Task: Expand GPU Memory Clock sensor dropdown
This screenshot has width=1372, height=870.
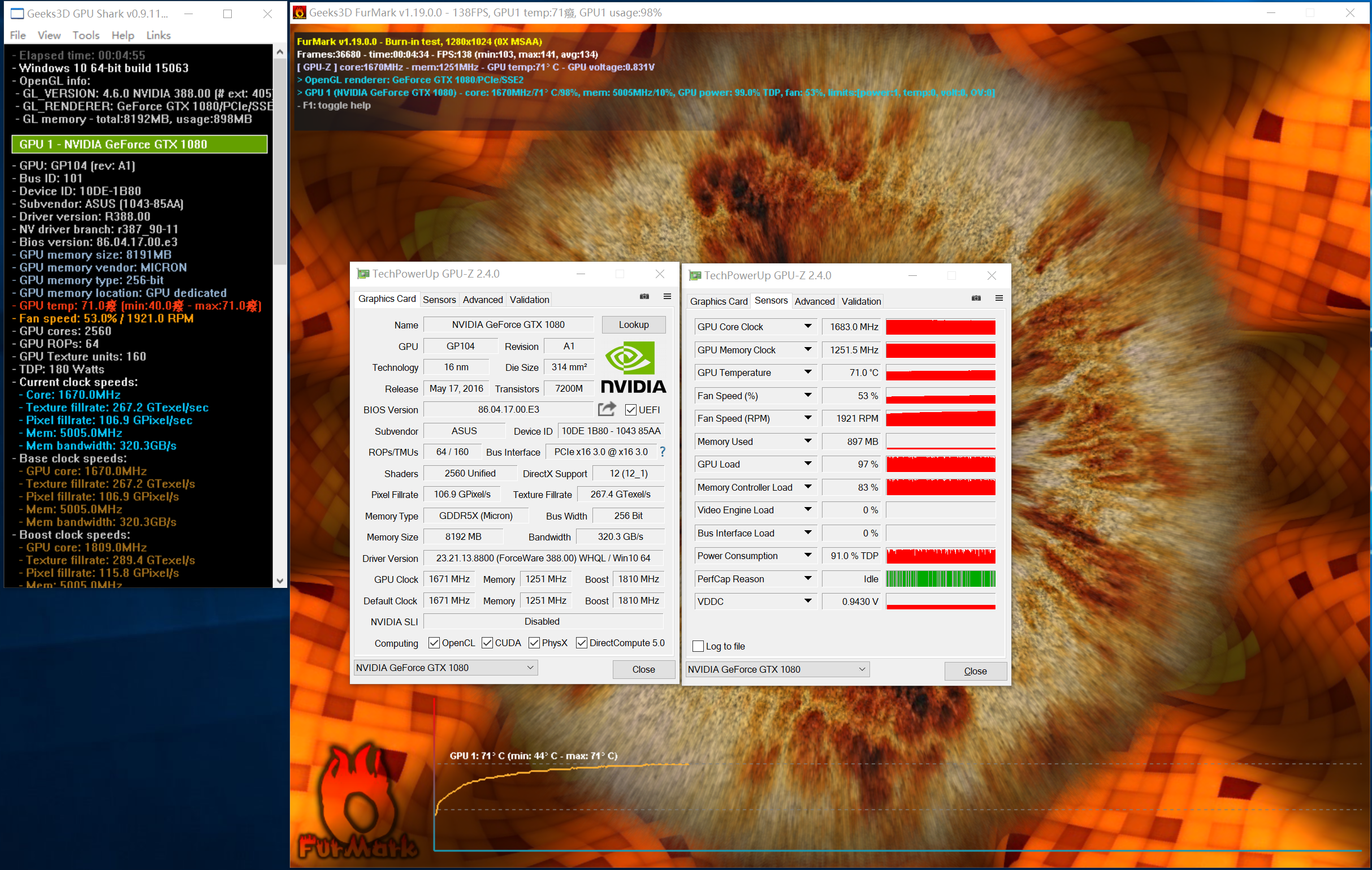Action: coord(808,349)
